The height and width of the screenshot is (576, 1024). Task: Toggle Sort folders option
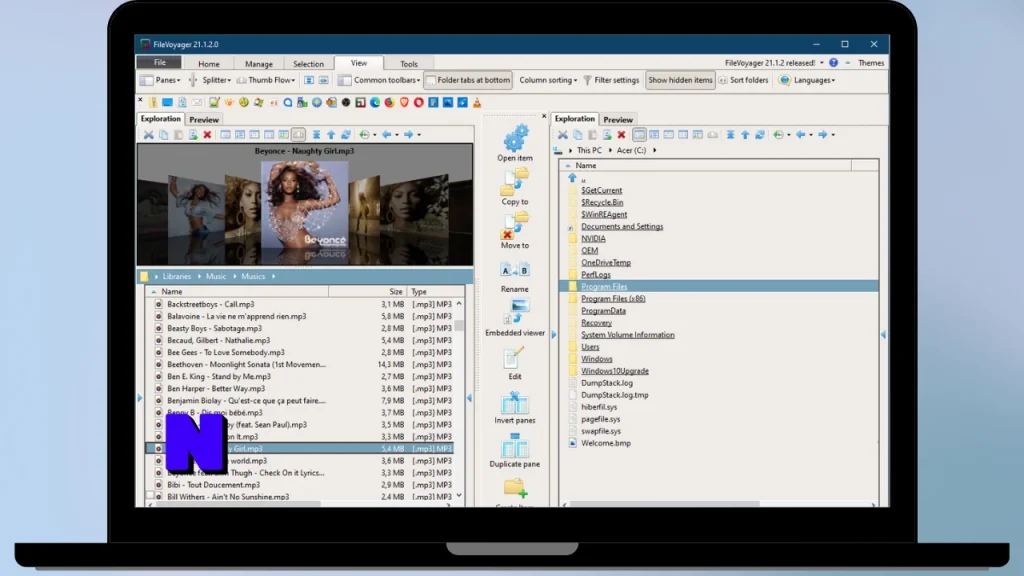tap(744, 80)
